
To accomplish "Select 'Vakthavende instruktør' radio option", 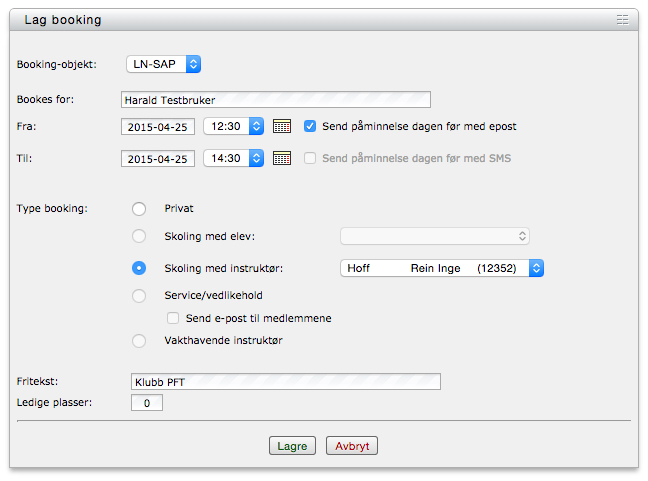I will point(139,341).
